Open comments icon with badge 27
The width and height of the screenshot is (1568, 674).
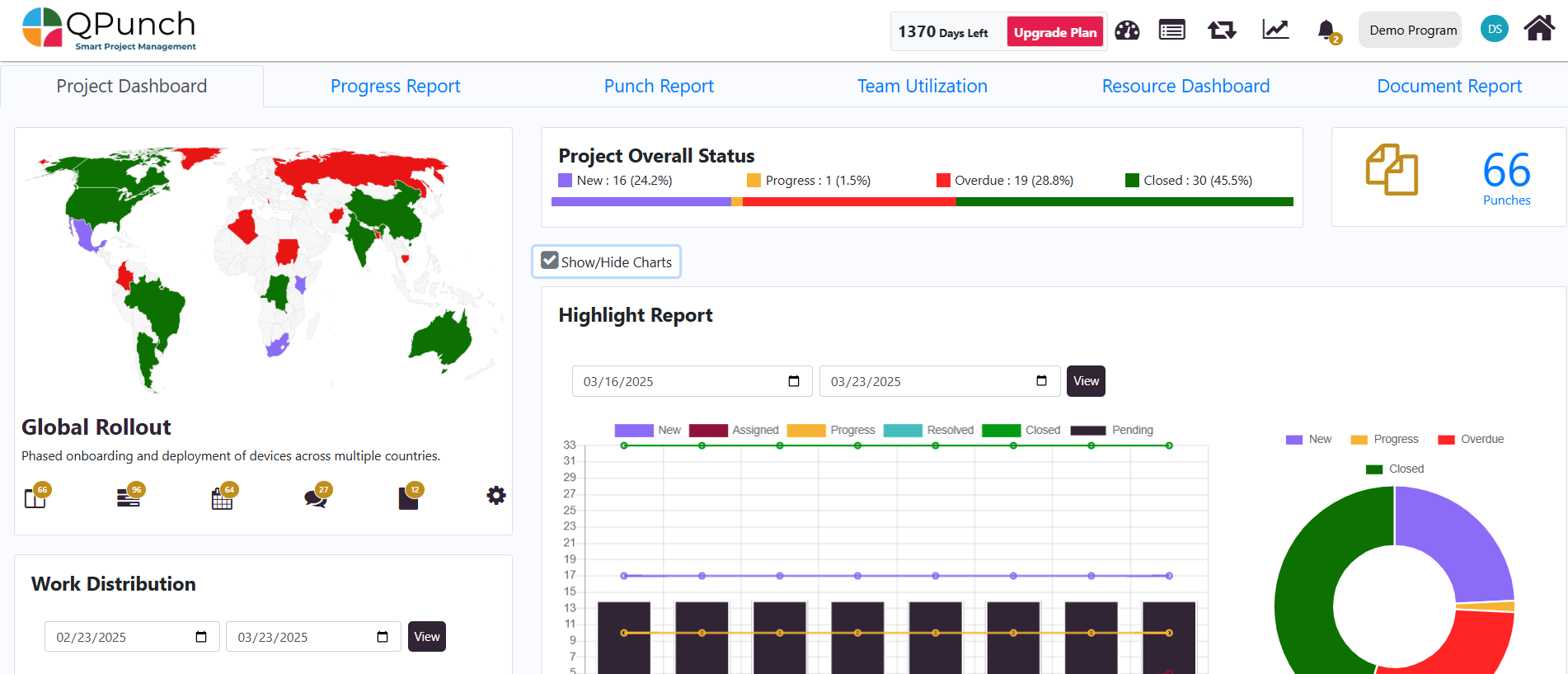[317, 495]
